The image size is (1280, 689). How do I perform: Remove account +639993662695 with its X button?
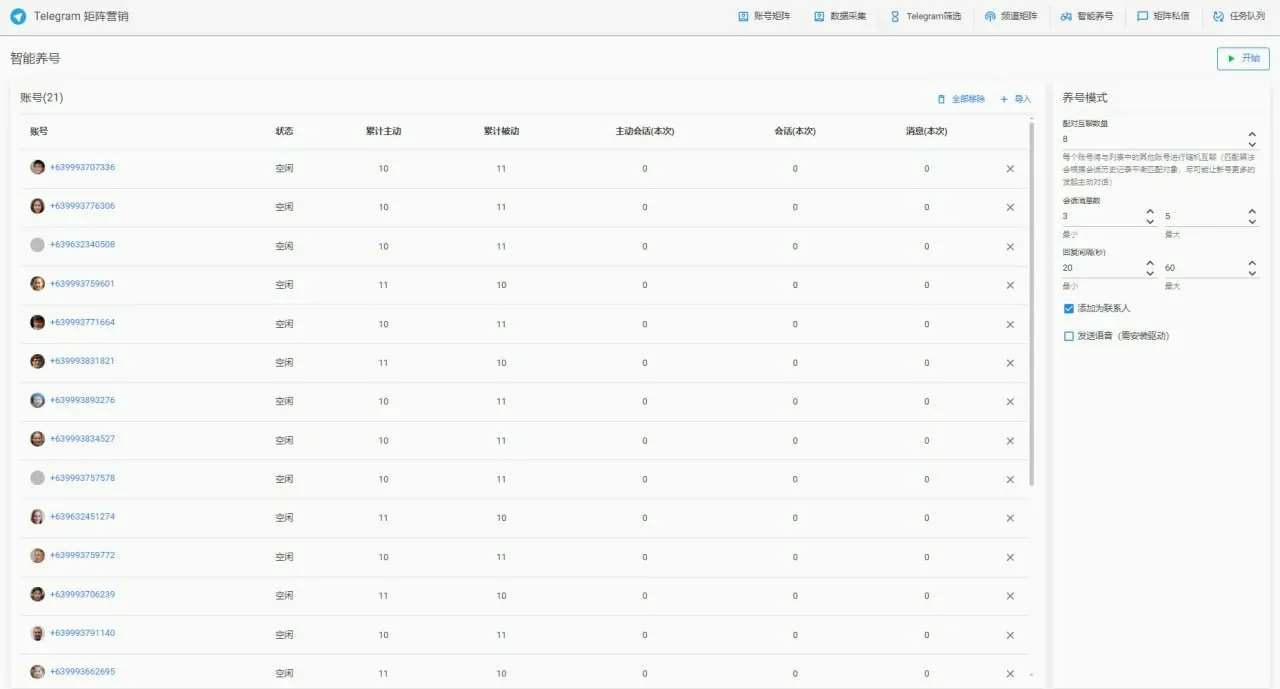click(x=1009, y=673)
